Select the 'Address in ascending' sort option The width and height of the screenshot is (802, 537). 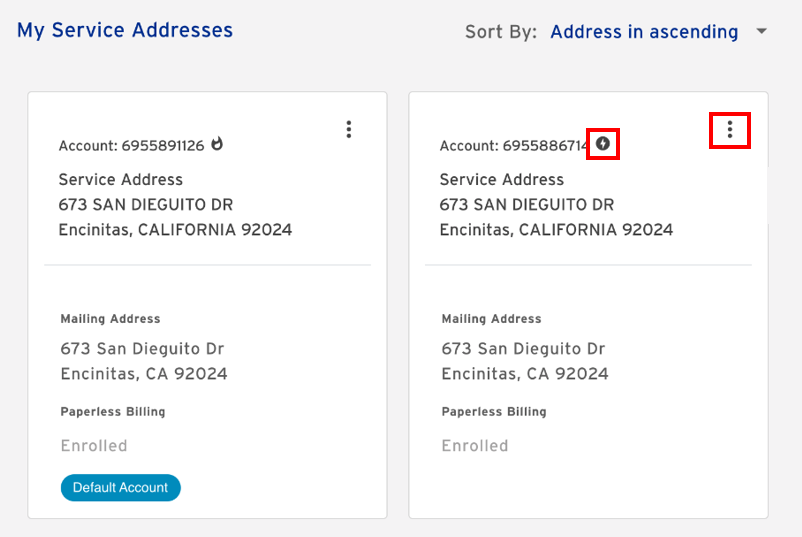[x=644, y=32]
